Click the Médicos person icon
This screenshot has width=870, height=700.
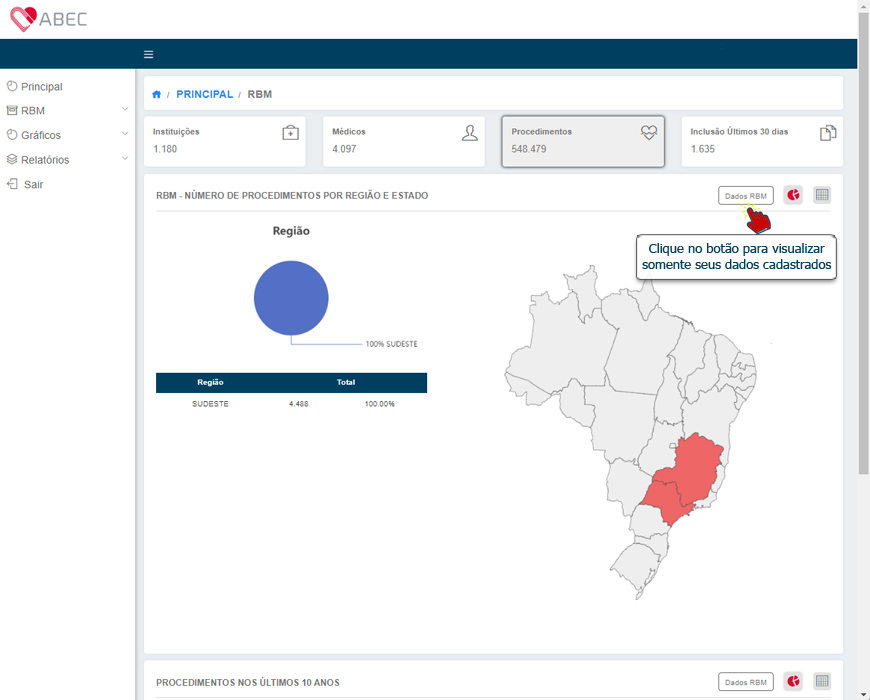click(x=469, y=133)
